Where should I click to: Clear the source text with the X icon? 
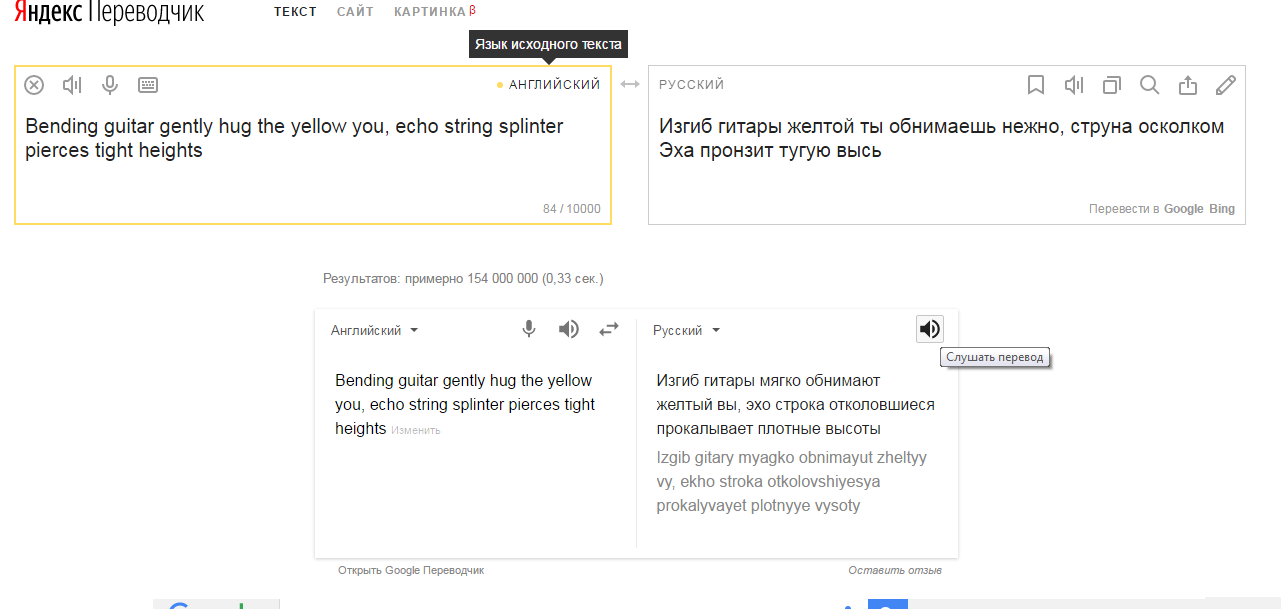point(34,85)
